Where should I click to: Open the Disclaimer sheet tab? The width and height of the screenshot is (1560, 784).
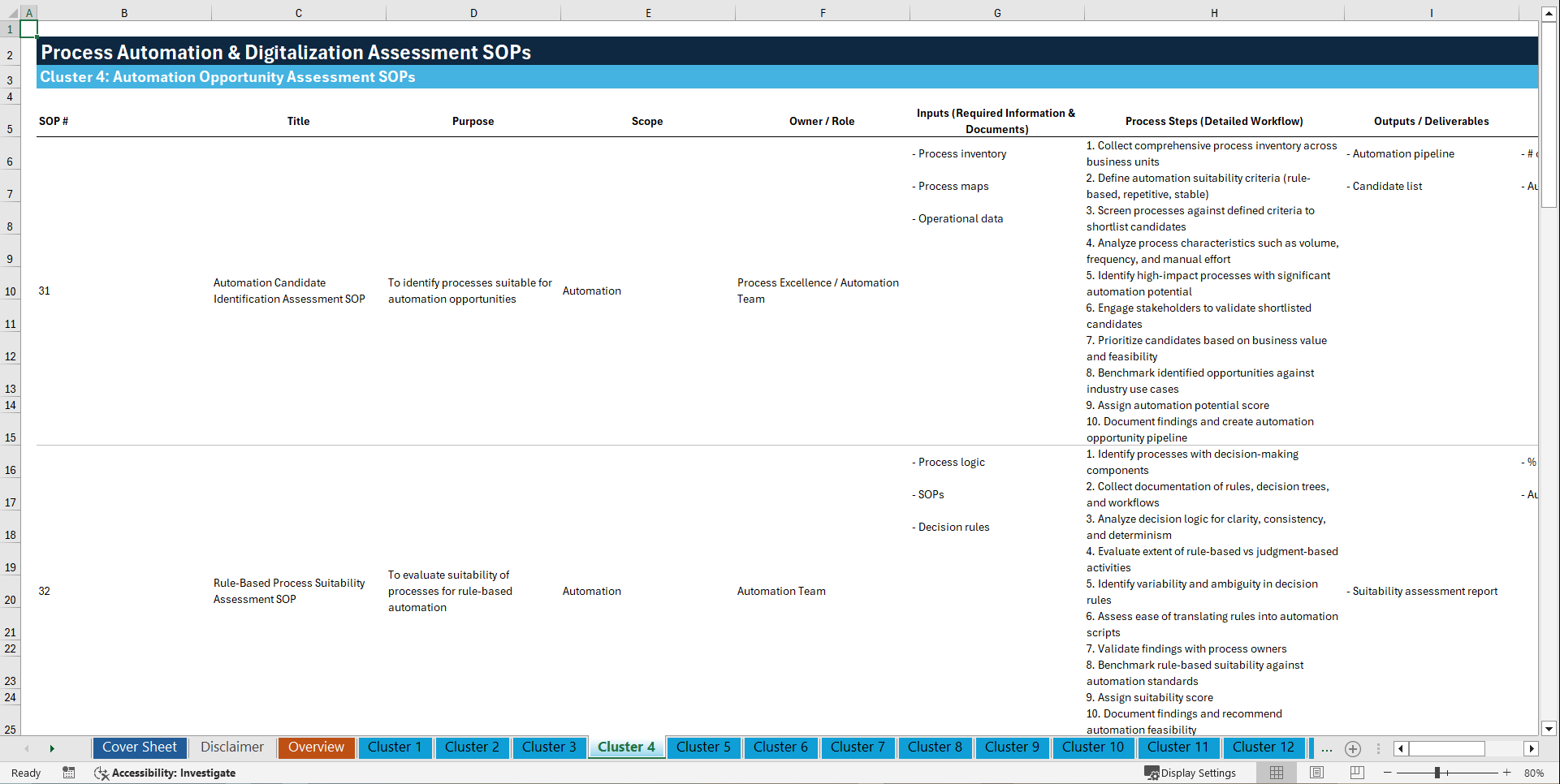pos(231,747)
